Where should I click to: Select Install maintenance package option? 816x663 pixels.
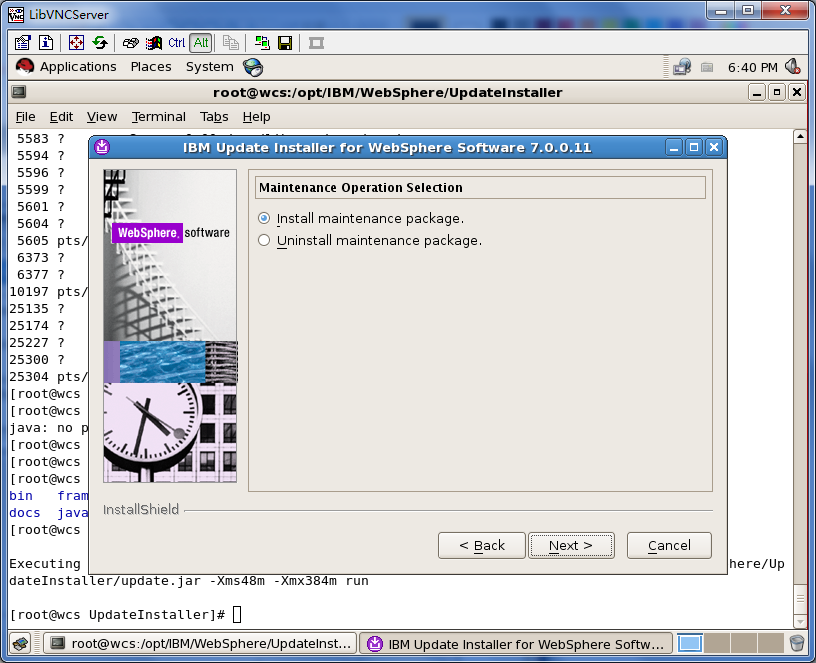[x=361, y=219]
